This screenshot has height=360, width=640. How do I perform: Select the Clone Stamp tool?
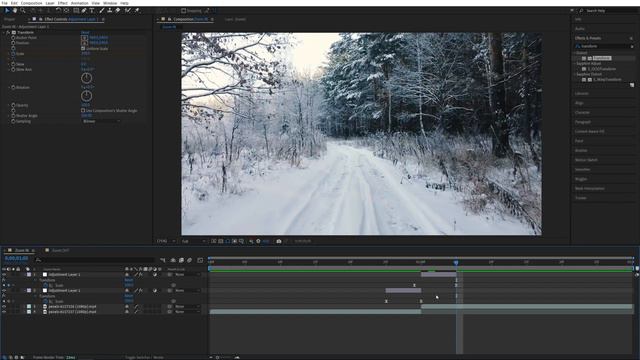click(109, 10)
